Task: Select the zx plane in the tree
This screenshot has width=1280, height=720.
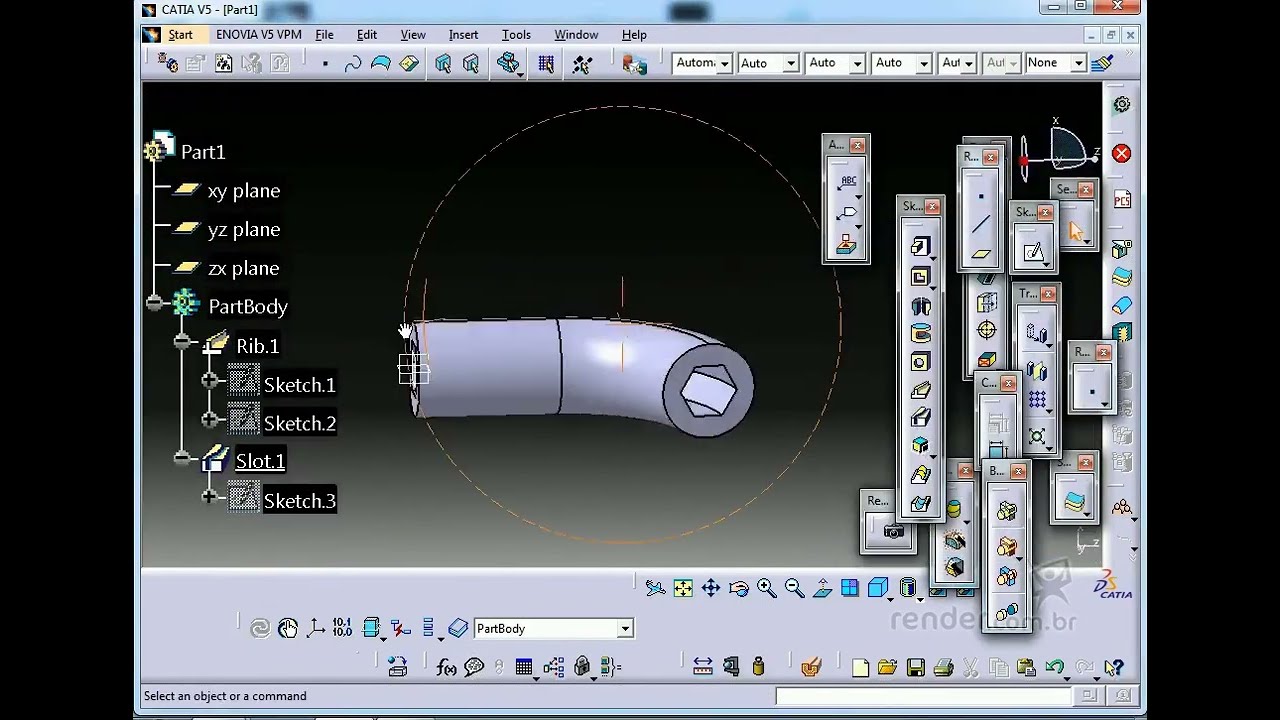Action: pos(243,268)
